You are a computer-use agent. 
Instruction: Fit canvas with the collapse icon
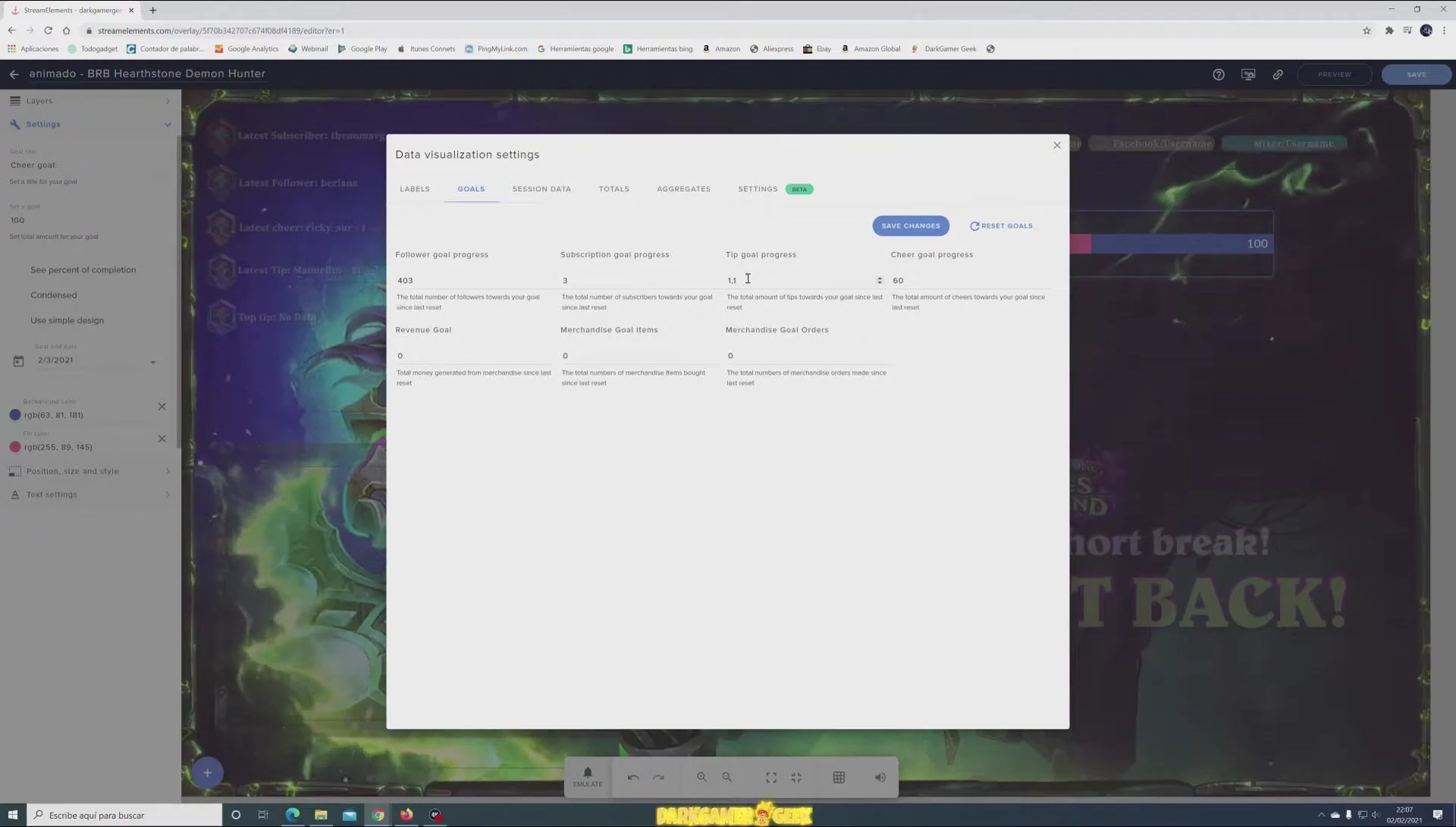click(x=796, y=778)
